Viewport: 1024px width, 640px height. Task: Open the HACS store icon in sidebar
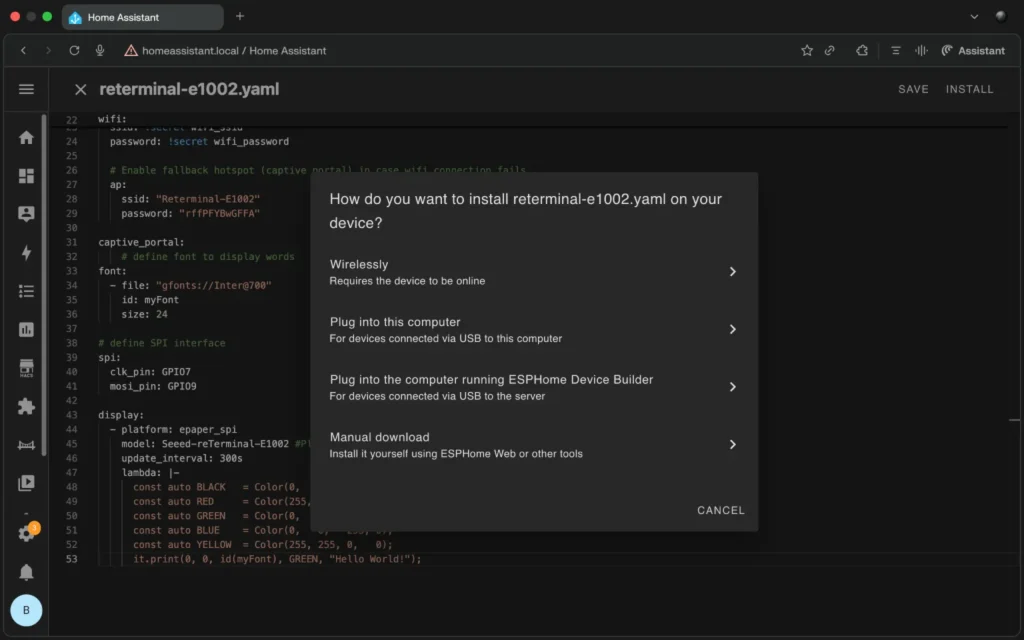(26, 368)
